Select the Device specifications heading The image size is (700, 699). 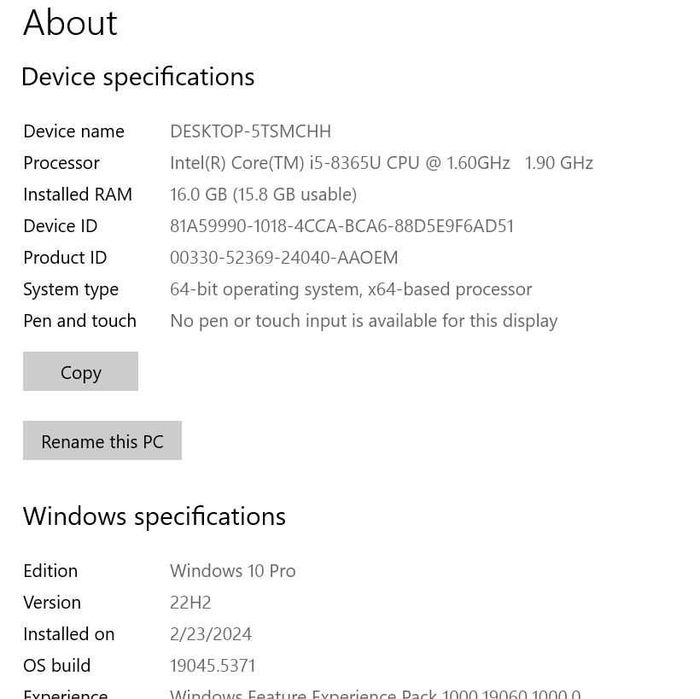(138, 77)
